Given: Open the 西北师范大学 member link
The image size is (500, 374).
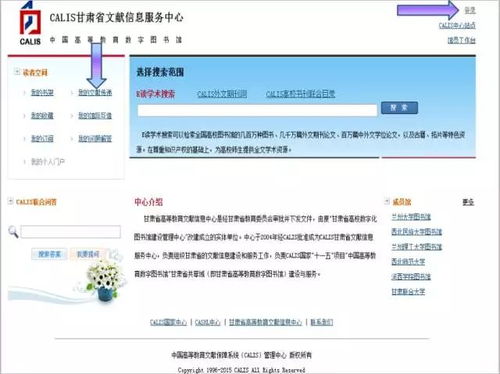Looking at the screenshot, I should click(x=408, y=262).
